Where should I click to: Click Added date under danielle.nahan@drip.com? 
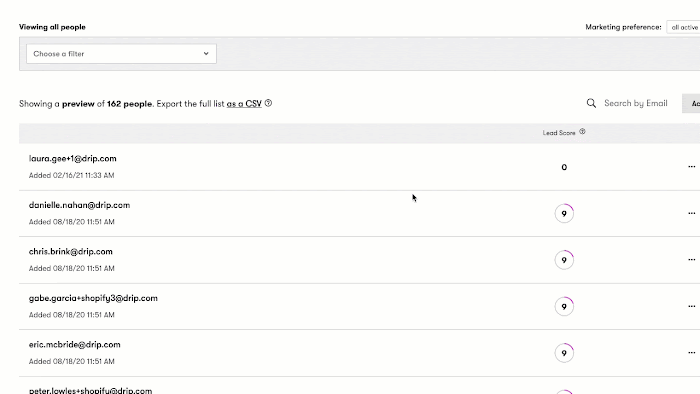[x=71, y=222]
